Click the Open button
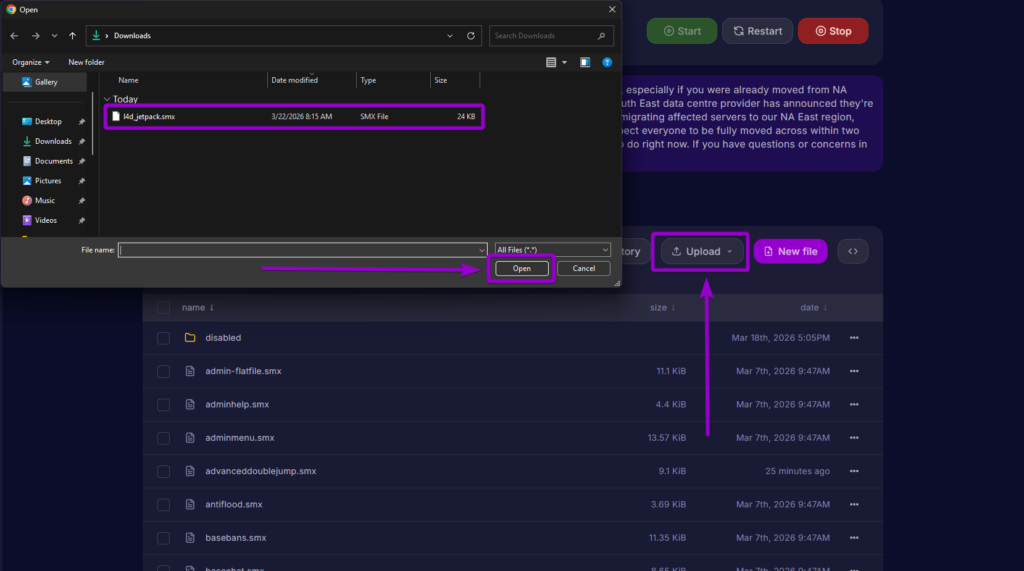 [521, 269]
